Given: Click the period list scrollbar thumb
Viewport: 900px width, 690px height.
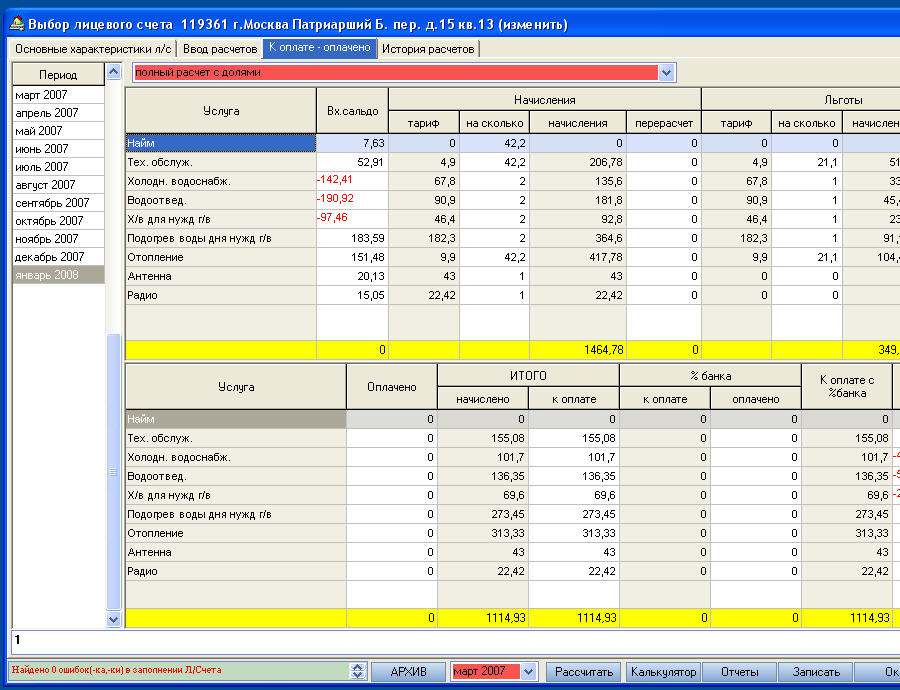Looking at the screenshot, I should pyautogui.click(x=114, y=472).
